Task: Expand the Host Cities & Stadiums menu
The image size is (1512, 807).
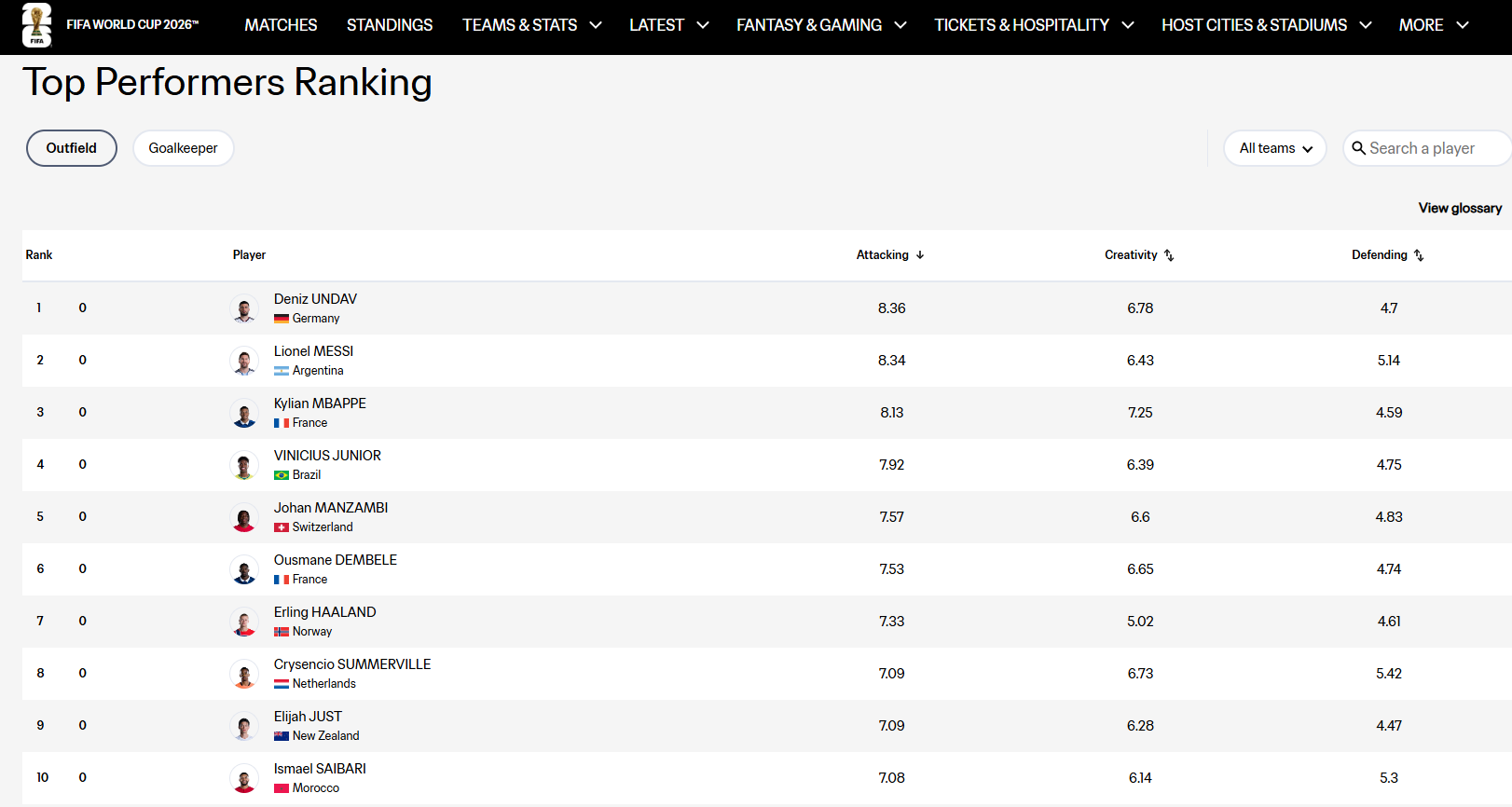Action: pos(1267,25)
